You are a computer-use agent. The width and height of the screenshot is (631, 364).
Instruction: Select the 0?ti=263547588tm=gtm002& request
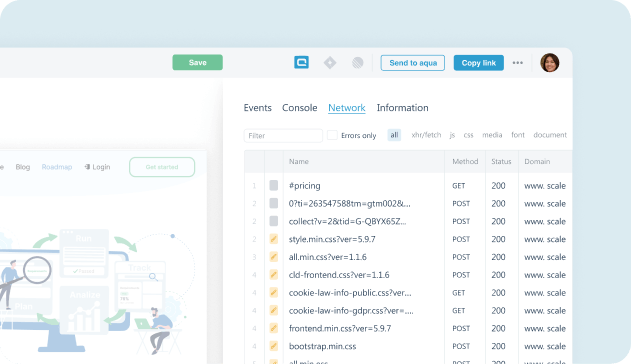[350, 204]
